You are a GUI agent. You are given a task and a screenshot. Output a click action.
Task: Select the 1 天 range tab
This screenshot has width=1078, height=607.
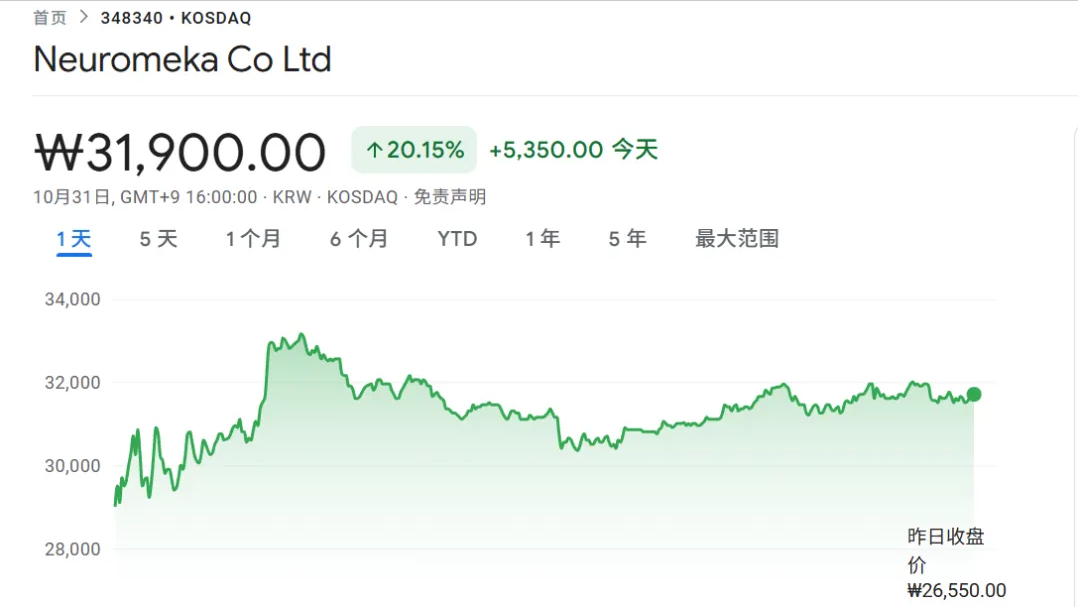tap(74, 239)
